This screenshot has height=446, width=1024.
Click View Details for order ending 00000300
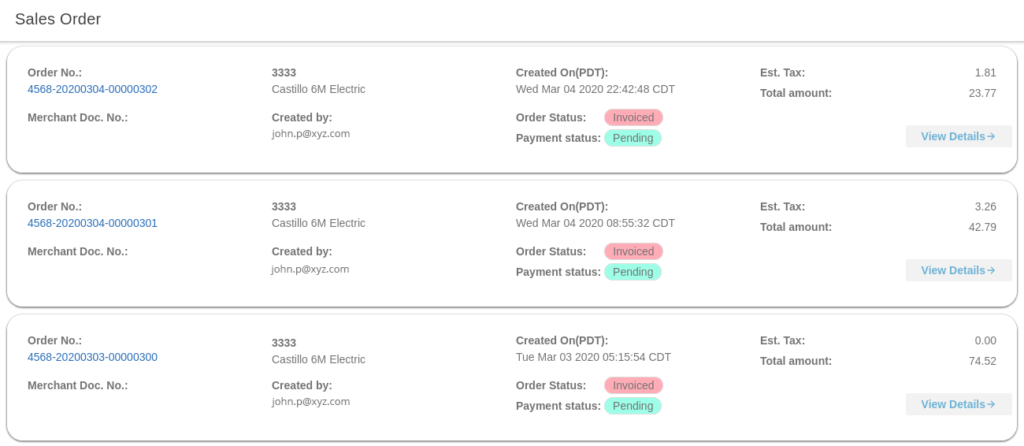coord(958,404)
